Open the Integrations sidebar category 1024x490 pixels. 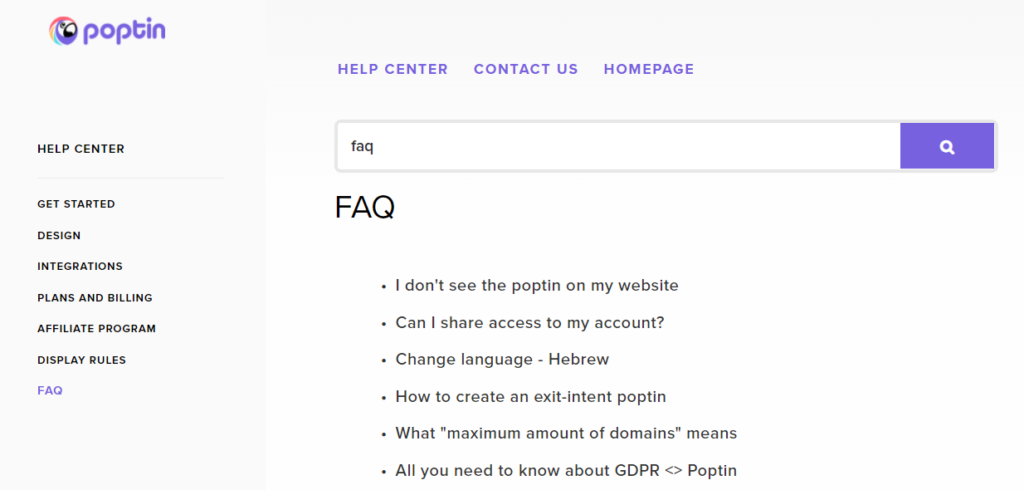tap(80, 267)
